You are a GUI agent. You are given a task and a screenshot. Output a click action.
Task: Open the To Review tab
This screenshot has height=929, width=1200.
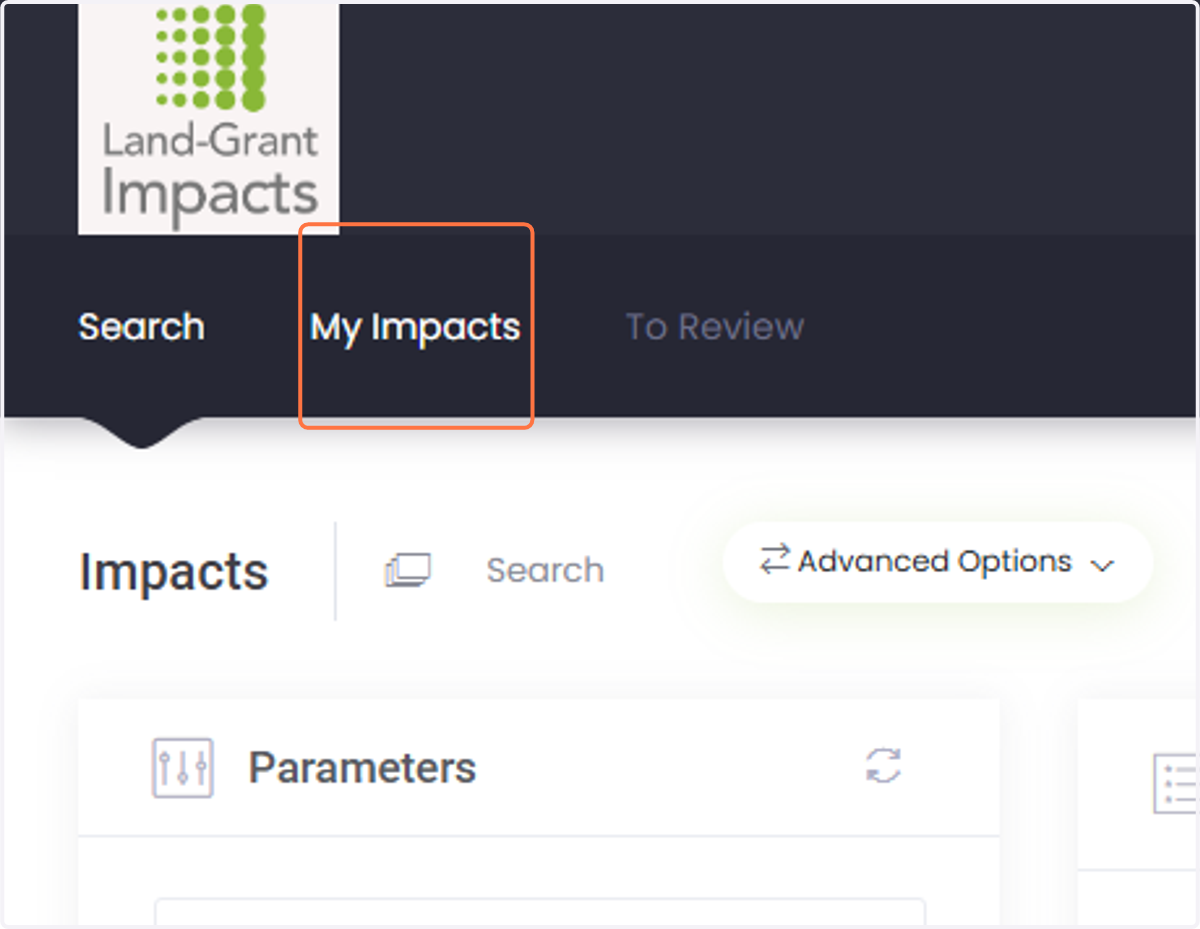point(714,327)
